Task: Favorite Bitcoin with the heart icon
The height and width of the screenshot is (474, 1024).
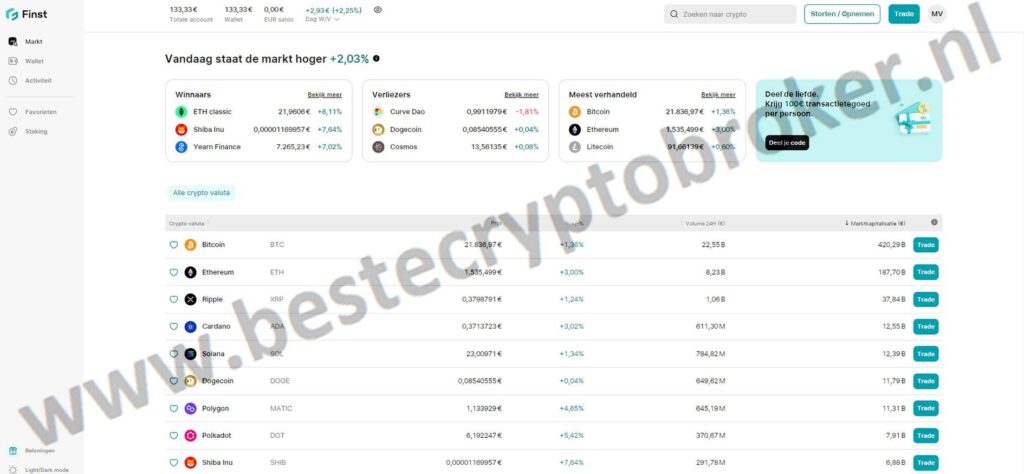Action: pyautogui.click(x=174, y=245)
